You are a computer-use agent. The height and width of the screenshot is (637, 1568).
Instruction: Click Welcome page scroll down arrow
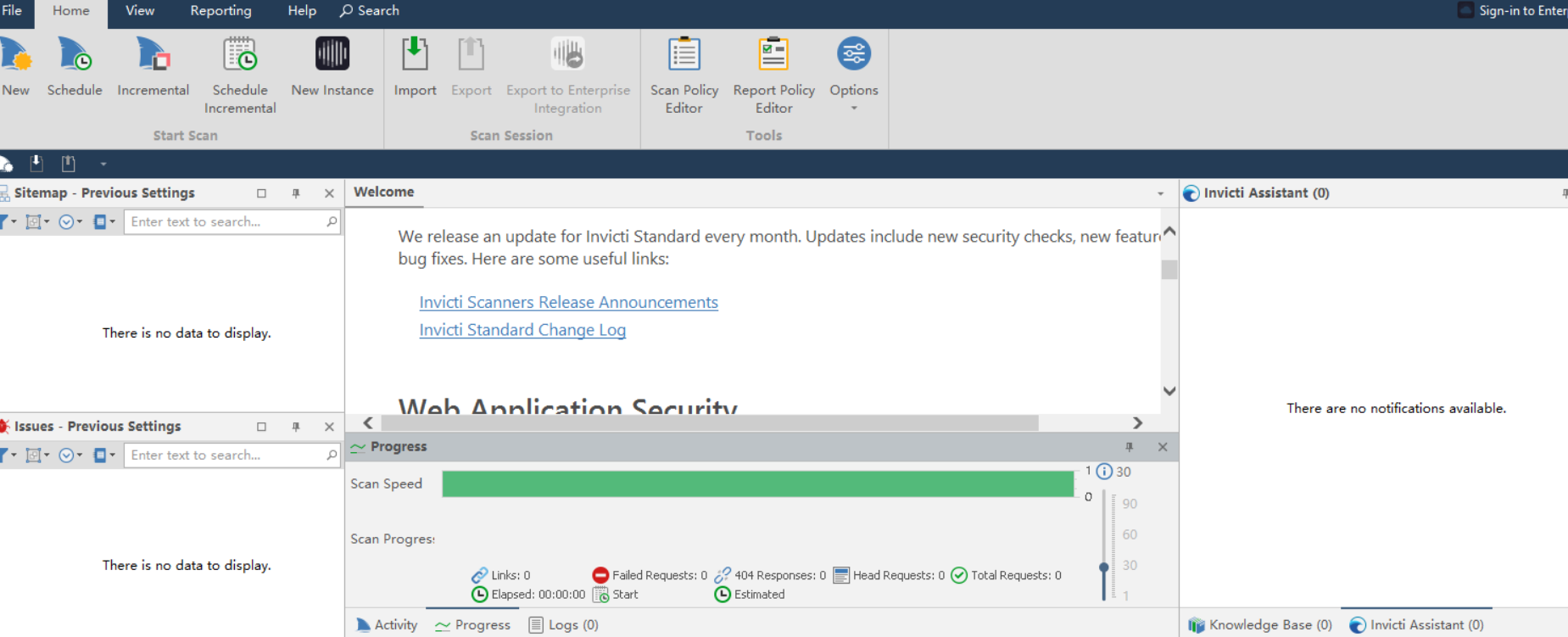pos(1169,391)
